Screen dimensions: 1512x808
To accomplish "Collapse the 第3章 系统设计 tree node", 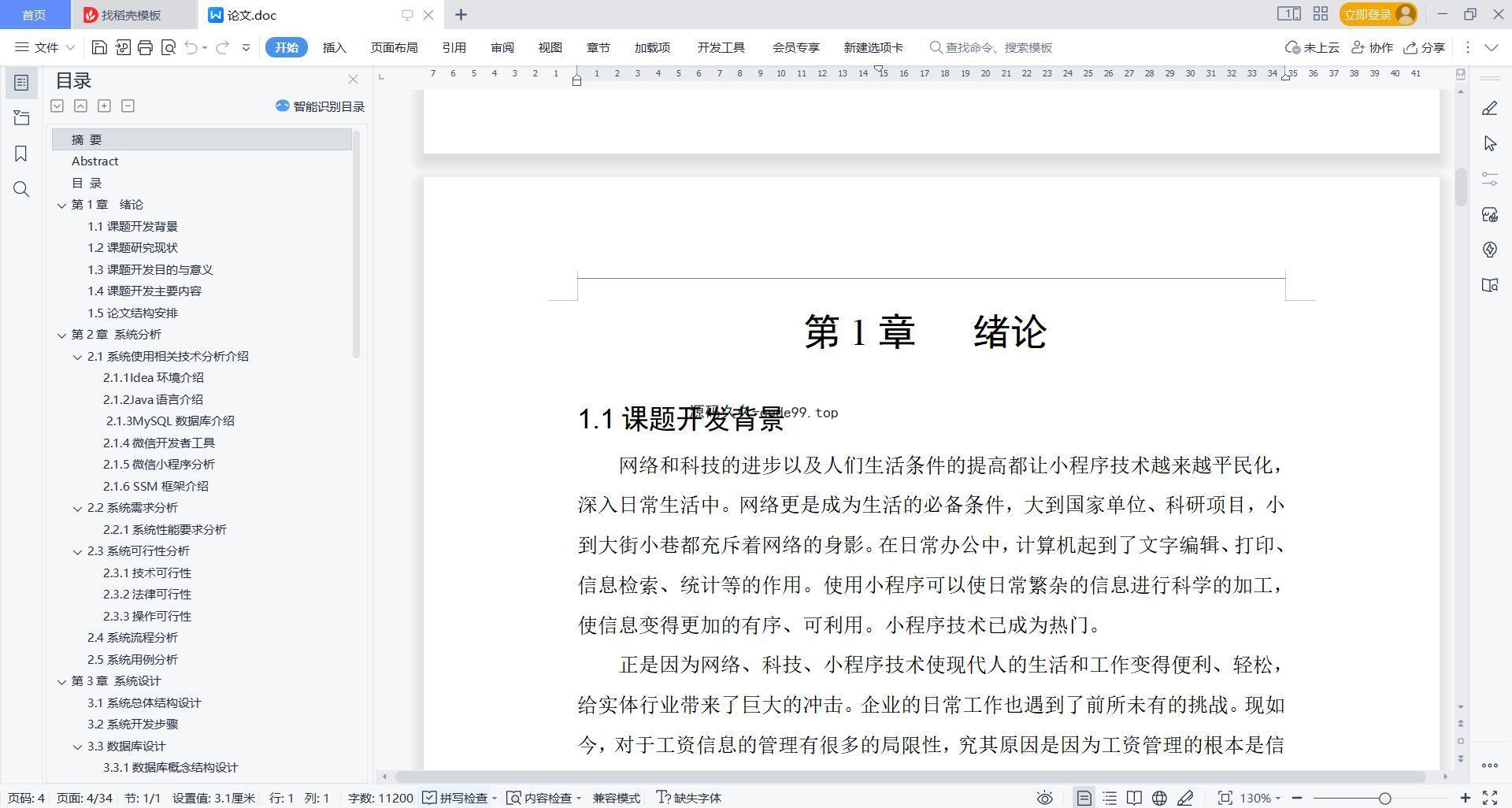I will tap(61, 681).
